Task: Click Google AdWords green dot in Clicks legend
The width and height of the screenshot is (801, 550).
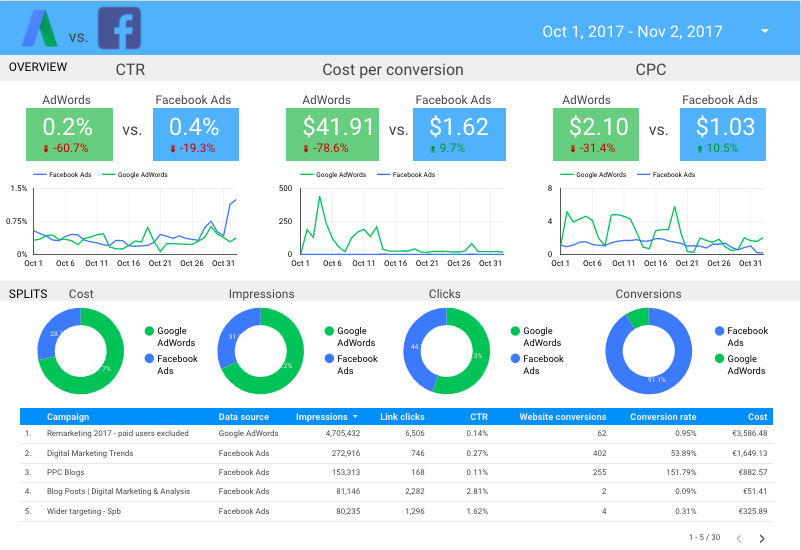Action: 515,331
